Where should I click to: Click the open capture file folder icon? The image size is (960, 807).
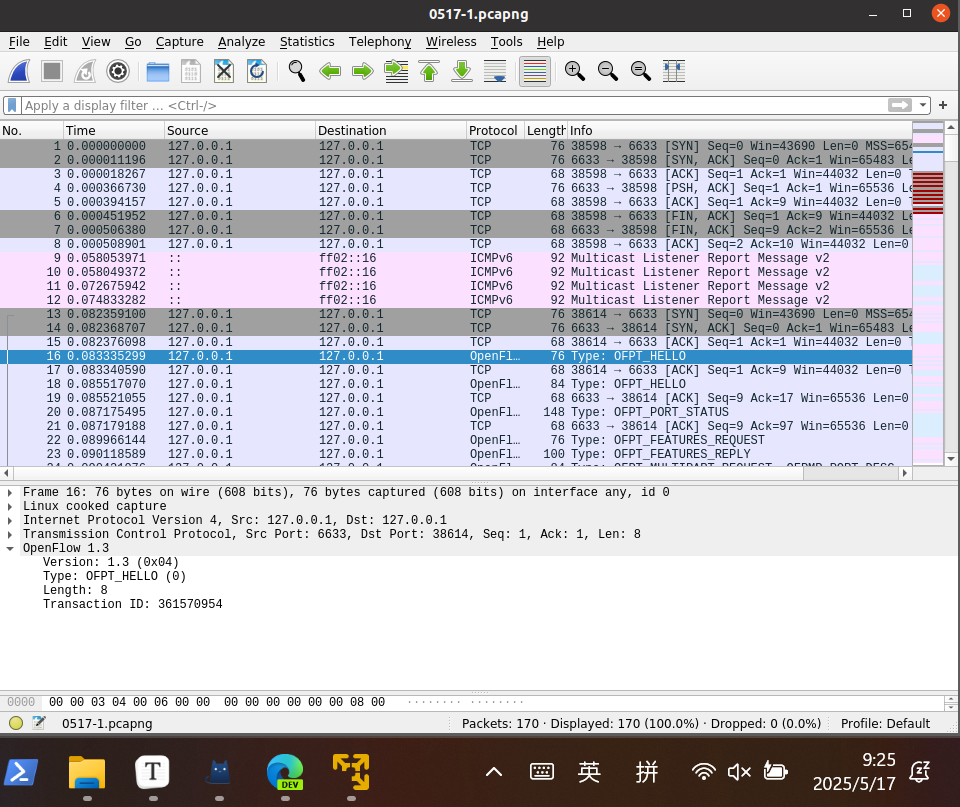coord(158,71)
